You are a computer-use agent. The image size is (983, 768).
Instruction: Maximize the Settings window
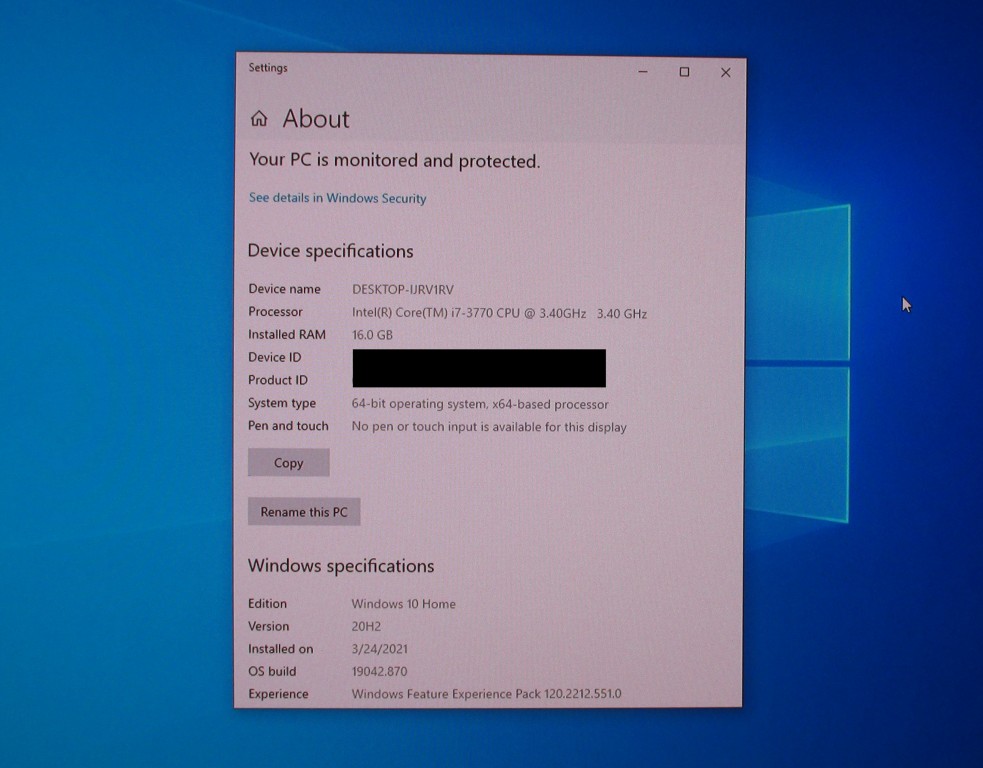point(684,72)
